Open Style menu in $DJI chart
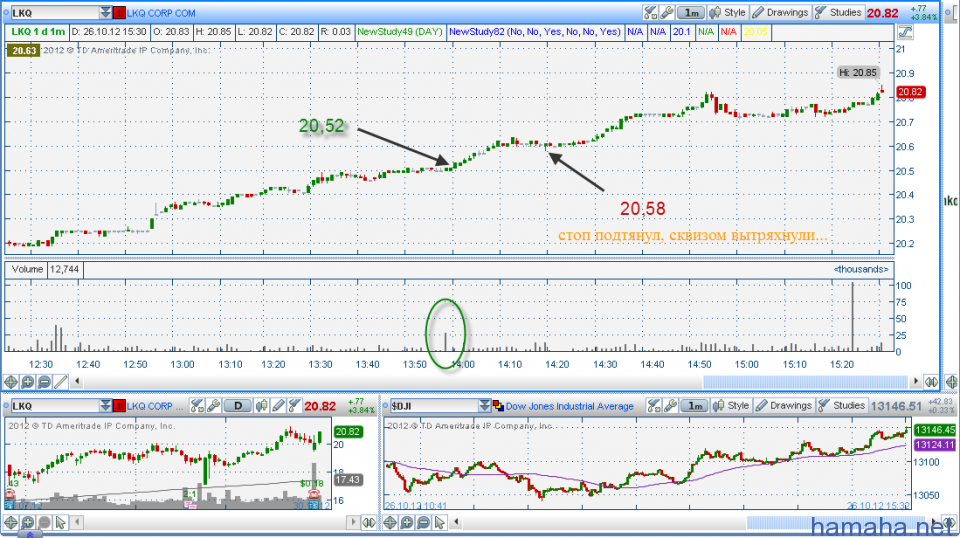Screen dimensions: 960x538 click(731, 406)
